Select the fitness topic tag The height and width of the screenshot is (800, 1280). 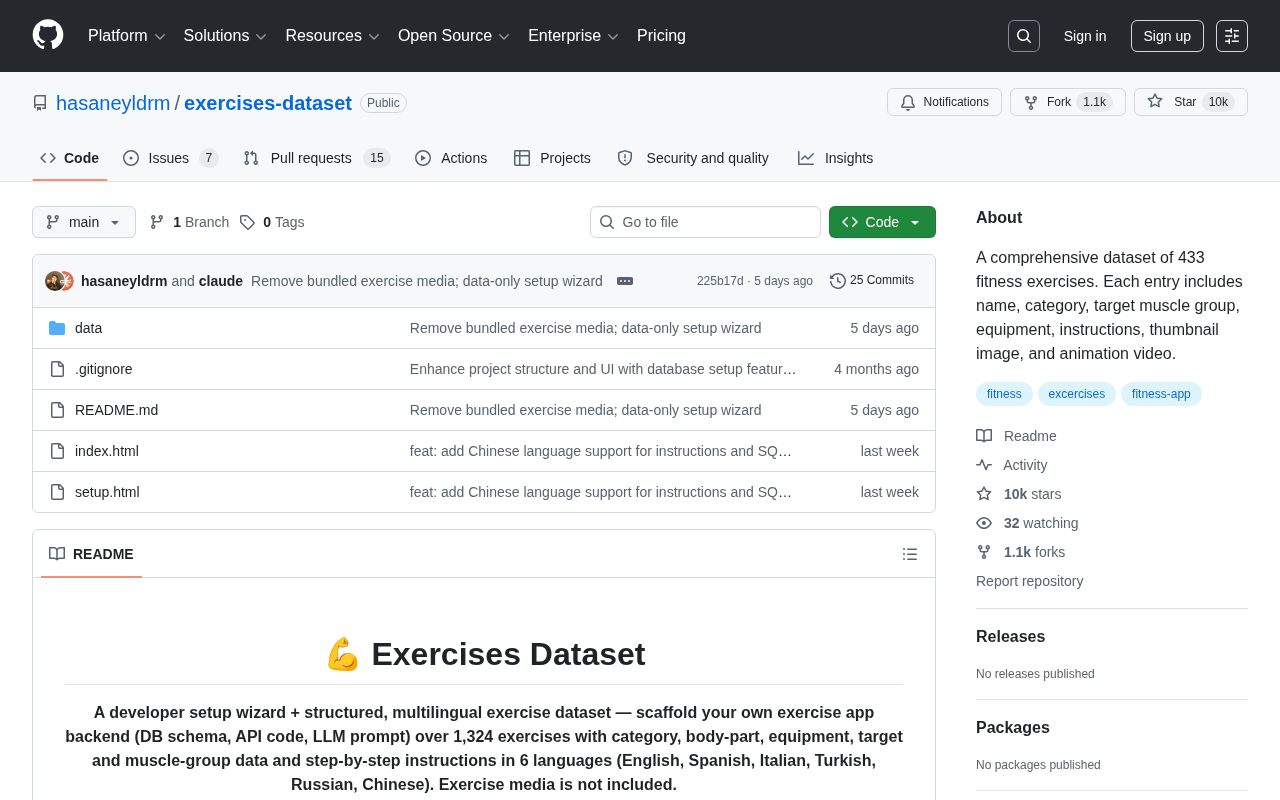click(x=1004, y=394)
